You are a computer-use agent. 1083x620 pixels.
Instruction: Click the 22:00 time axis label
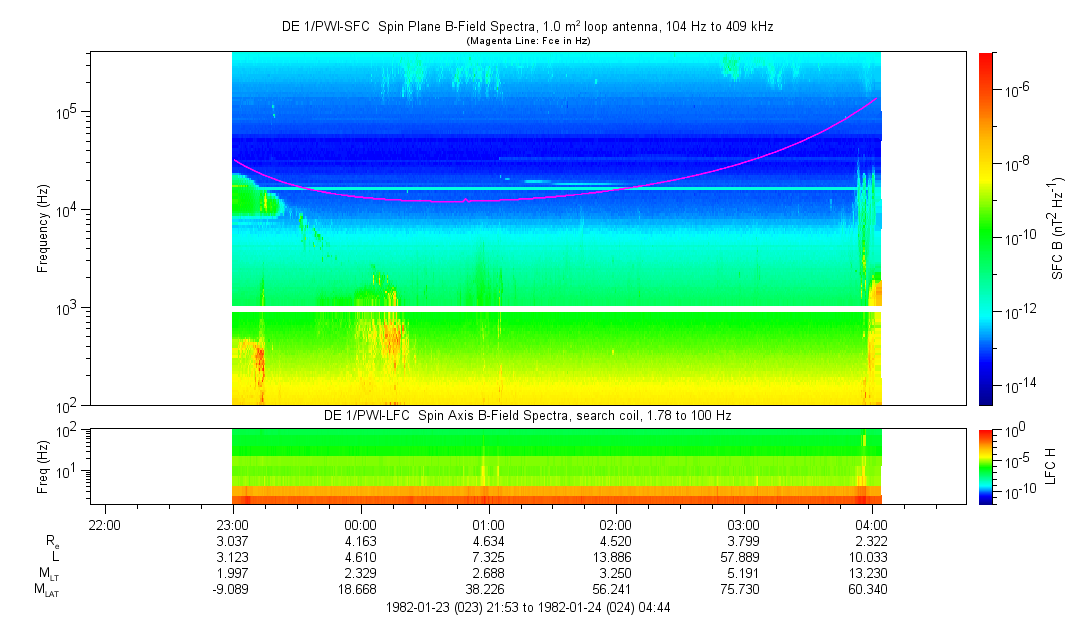[x=104, y=524]
